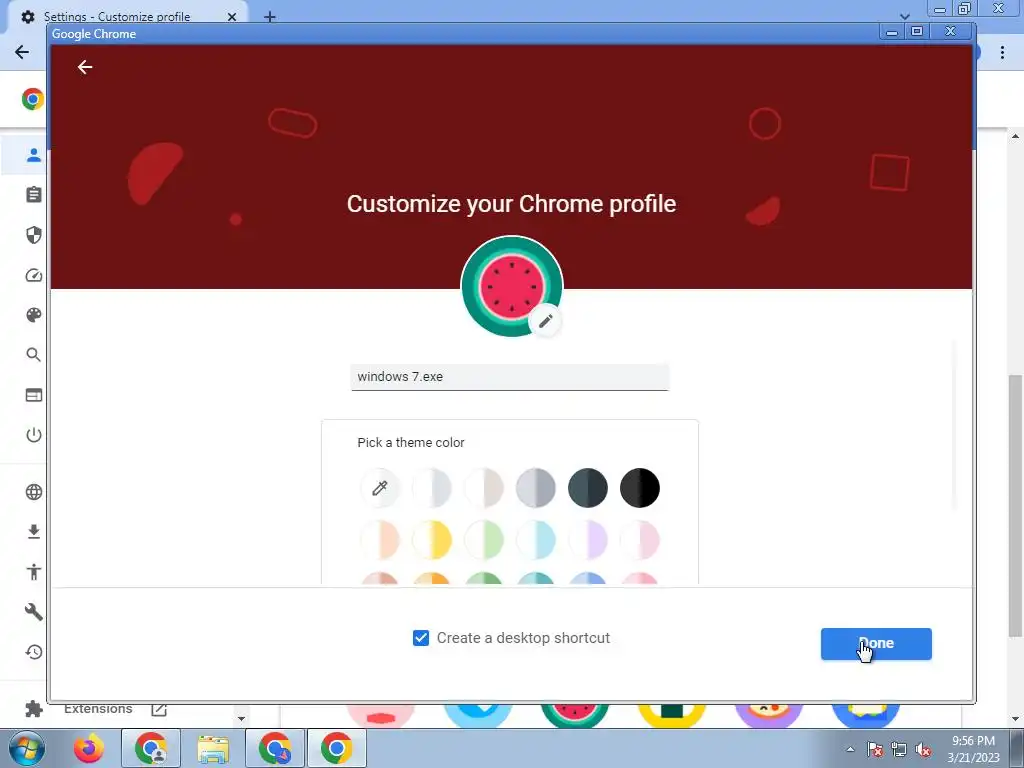The width and height of the screenshot is (1024, 768).
Task: Open Chrome with person badge taskbar icon
Action: (152, 748)
